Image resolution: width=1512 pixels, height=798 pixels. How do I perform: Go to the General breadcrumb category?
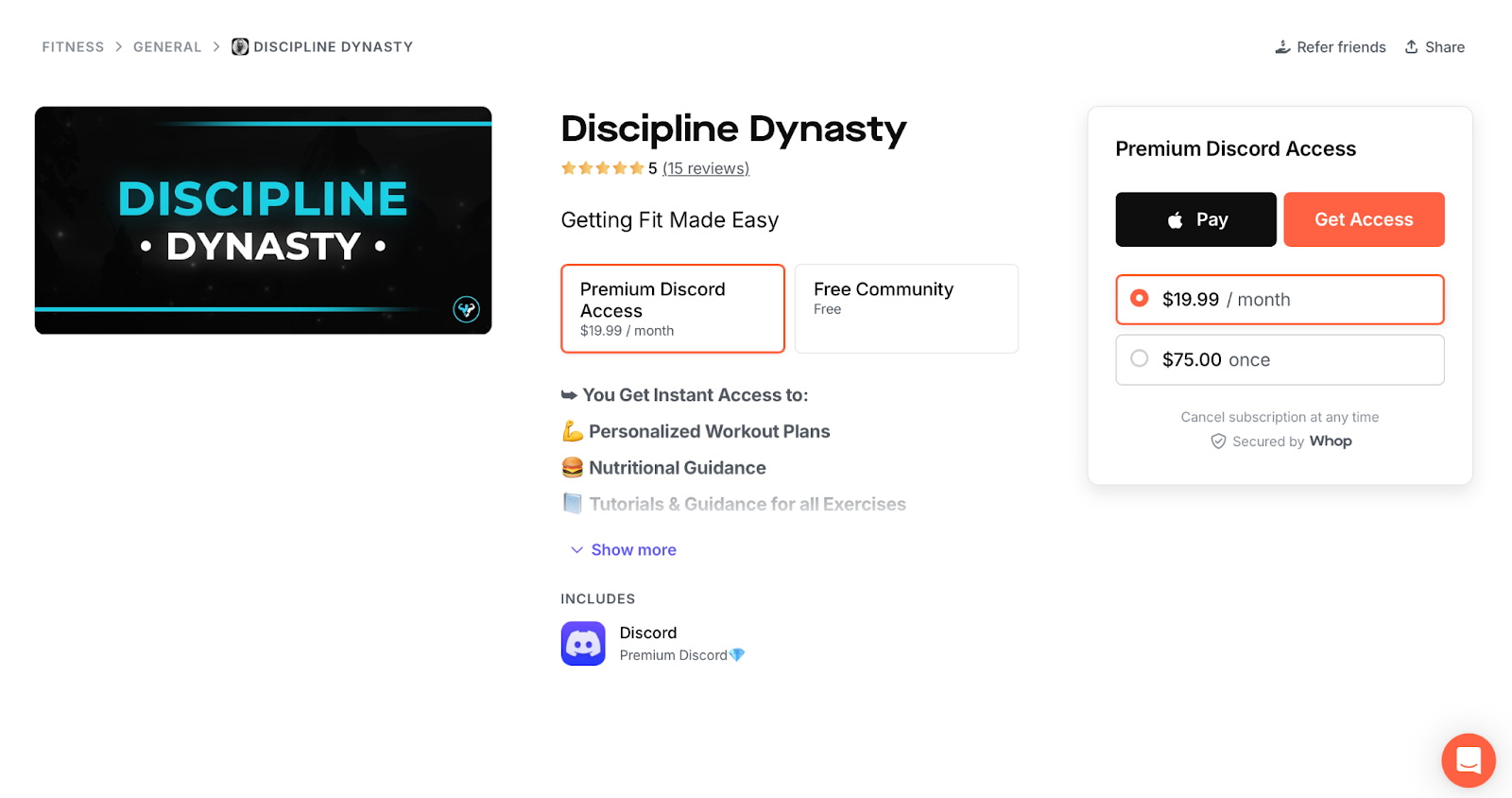pyautogui.click(x=167, y=46)
